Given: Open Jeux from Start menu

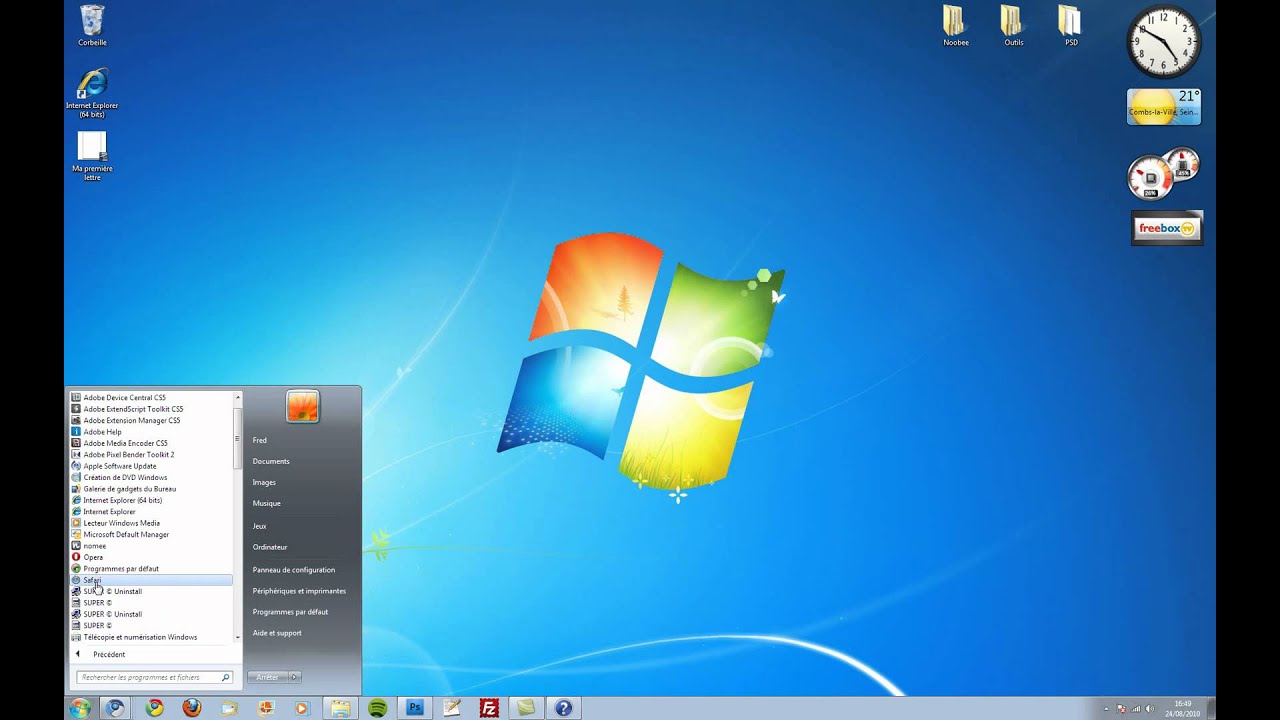Looking at the screenshot, I should [259, 526].
